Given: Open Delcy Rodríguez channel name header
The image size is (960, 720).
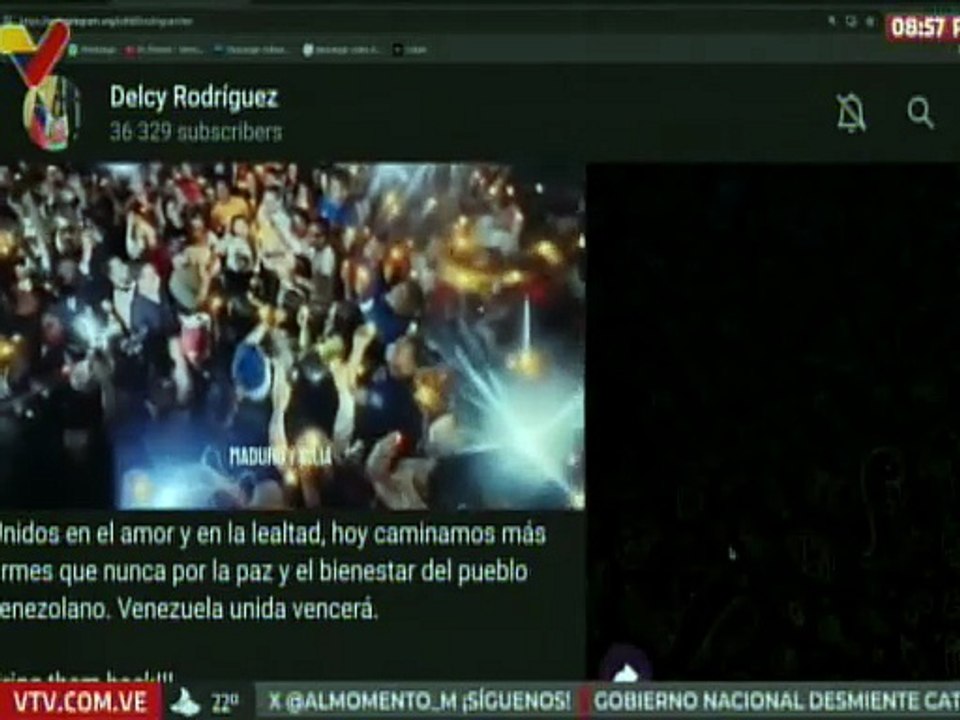Looking at the screenshot, I should tap(194, 97).
